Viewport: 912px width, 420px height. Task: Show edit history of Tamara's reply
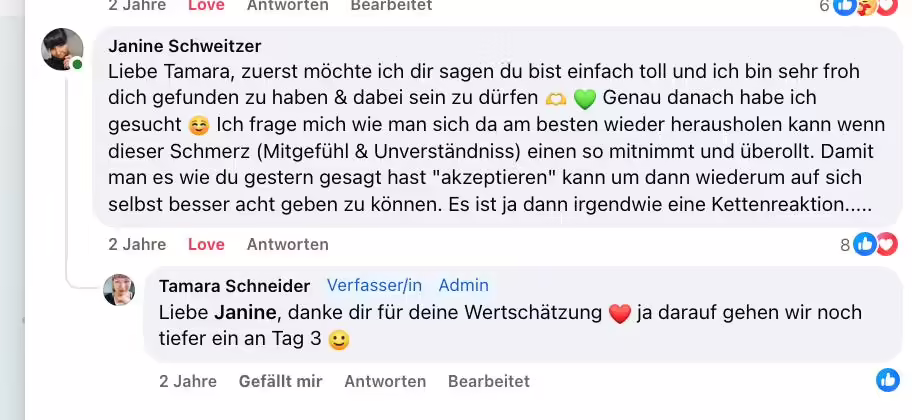pyautogui.click(x=488, y=381)
